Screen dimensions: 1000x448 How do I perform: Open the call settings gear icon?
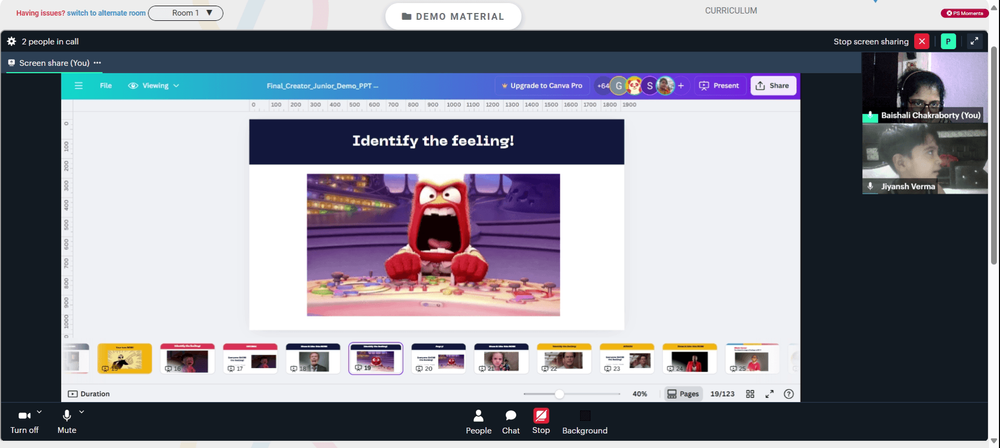point(11,41)
